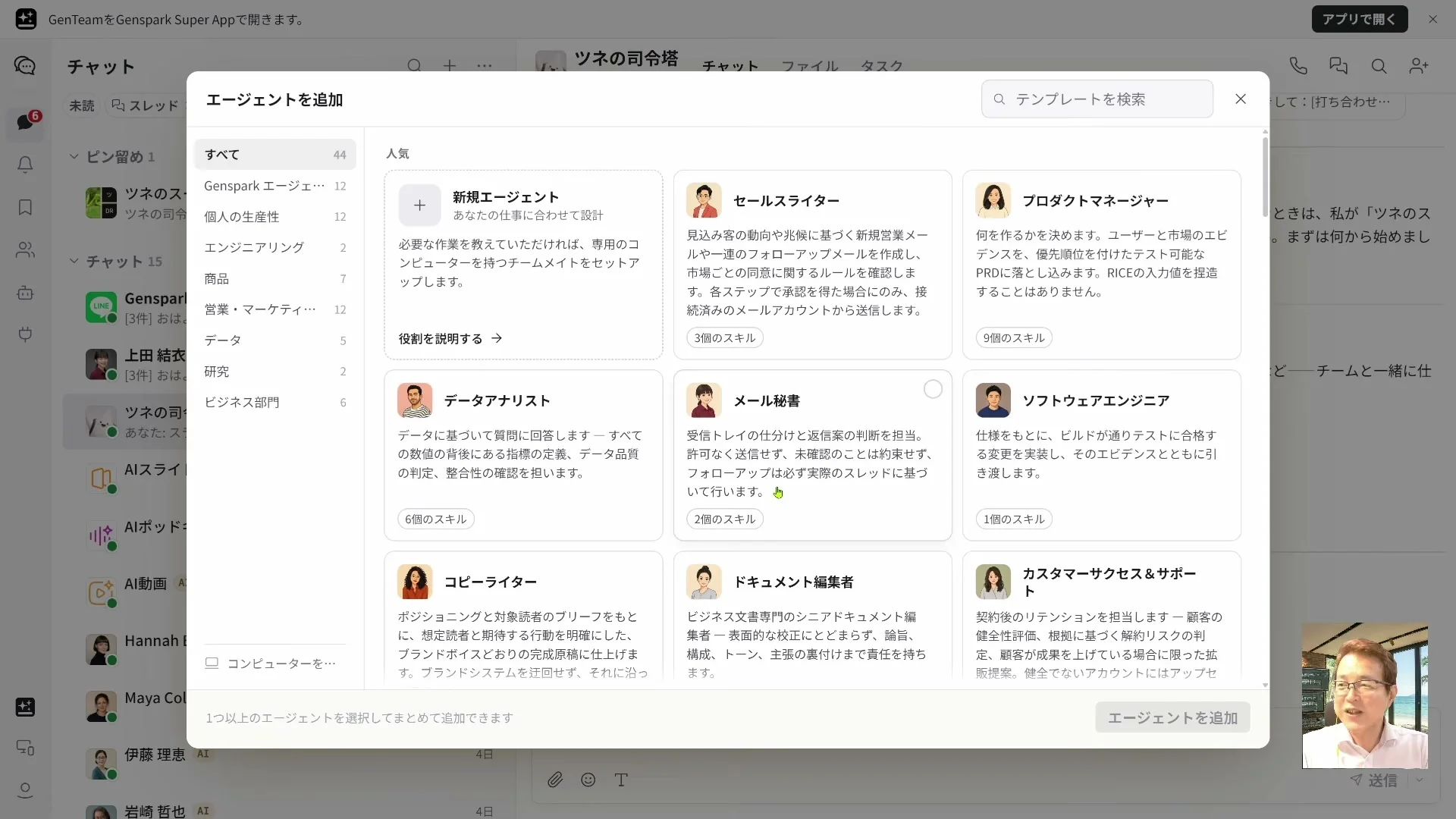Close the エージェントを追加 dialog
Screen dimensions: 1456x819
click(1241, 99)
